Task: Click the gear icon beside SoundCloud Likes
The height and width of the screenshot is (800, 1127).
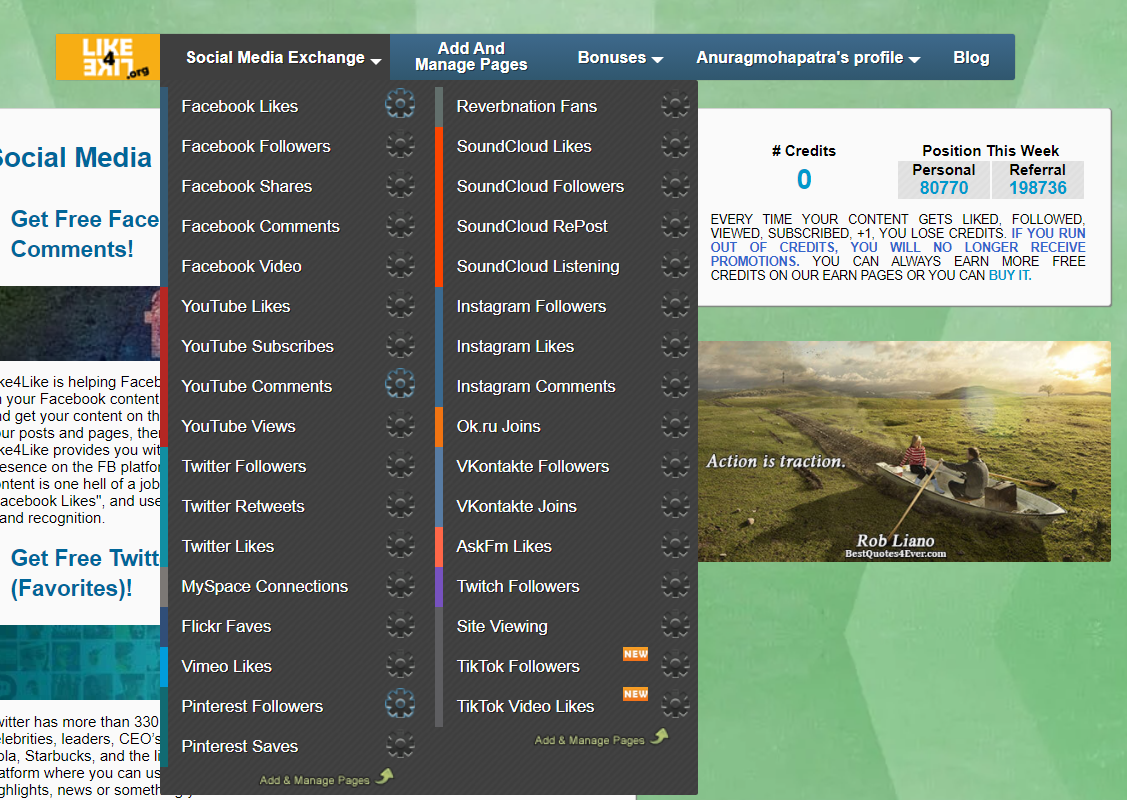Action: tap(676, 146)
